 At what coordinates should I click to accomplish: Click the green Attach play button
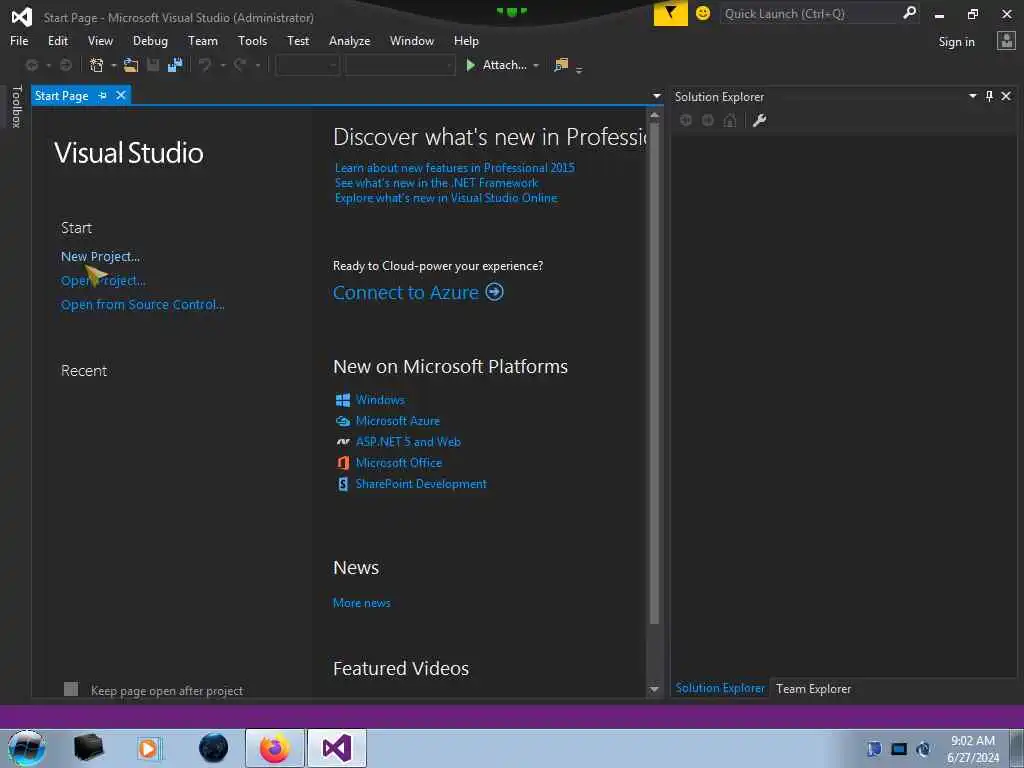[470, 65]
